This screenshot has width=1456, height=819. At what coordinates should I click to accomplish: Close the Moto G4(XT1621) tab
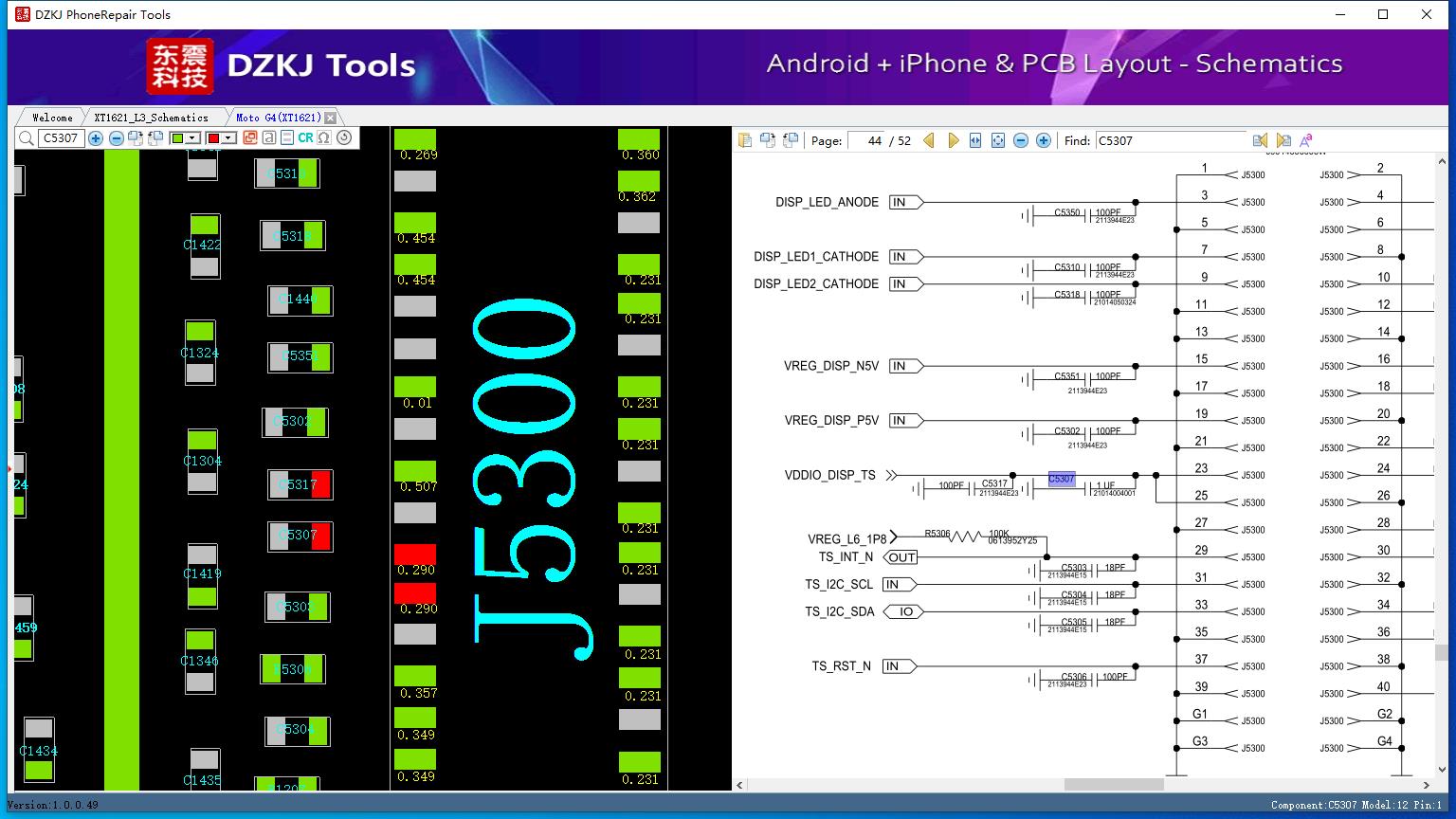tap(330, 118)
